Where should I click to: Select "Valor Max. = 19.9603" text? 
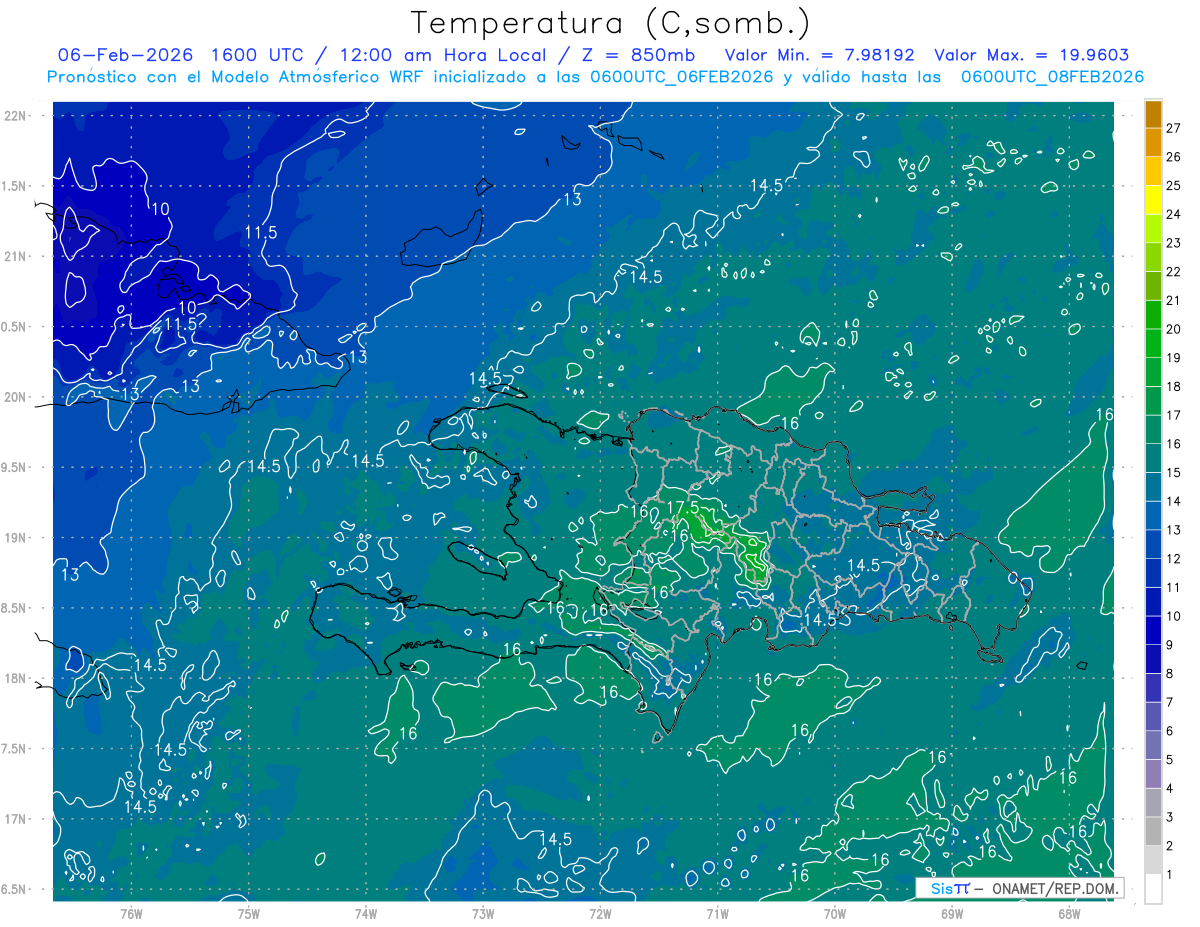coord(1031,55)
